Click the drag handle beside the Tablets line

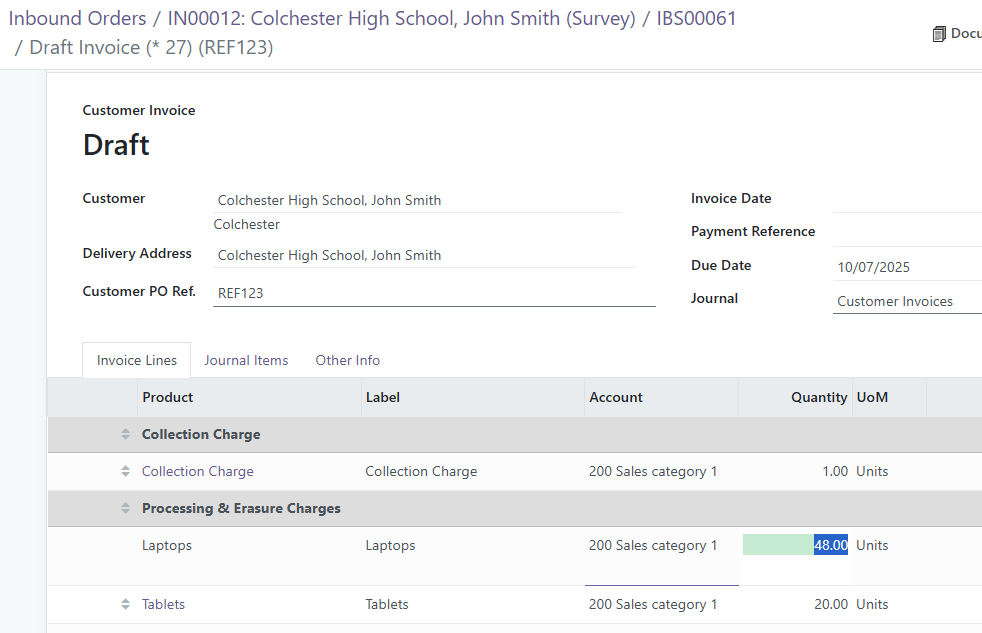point(125,604)
